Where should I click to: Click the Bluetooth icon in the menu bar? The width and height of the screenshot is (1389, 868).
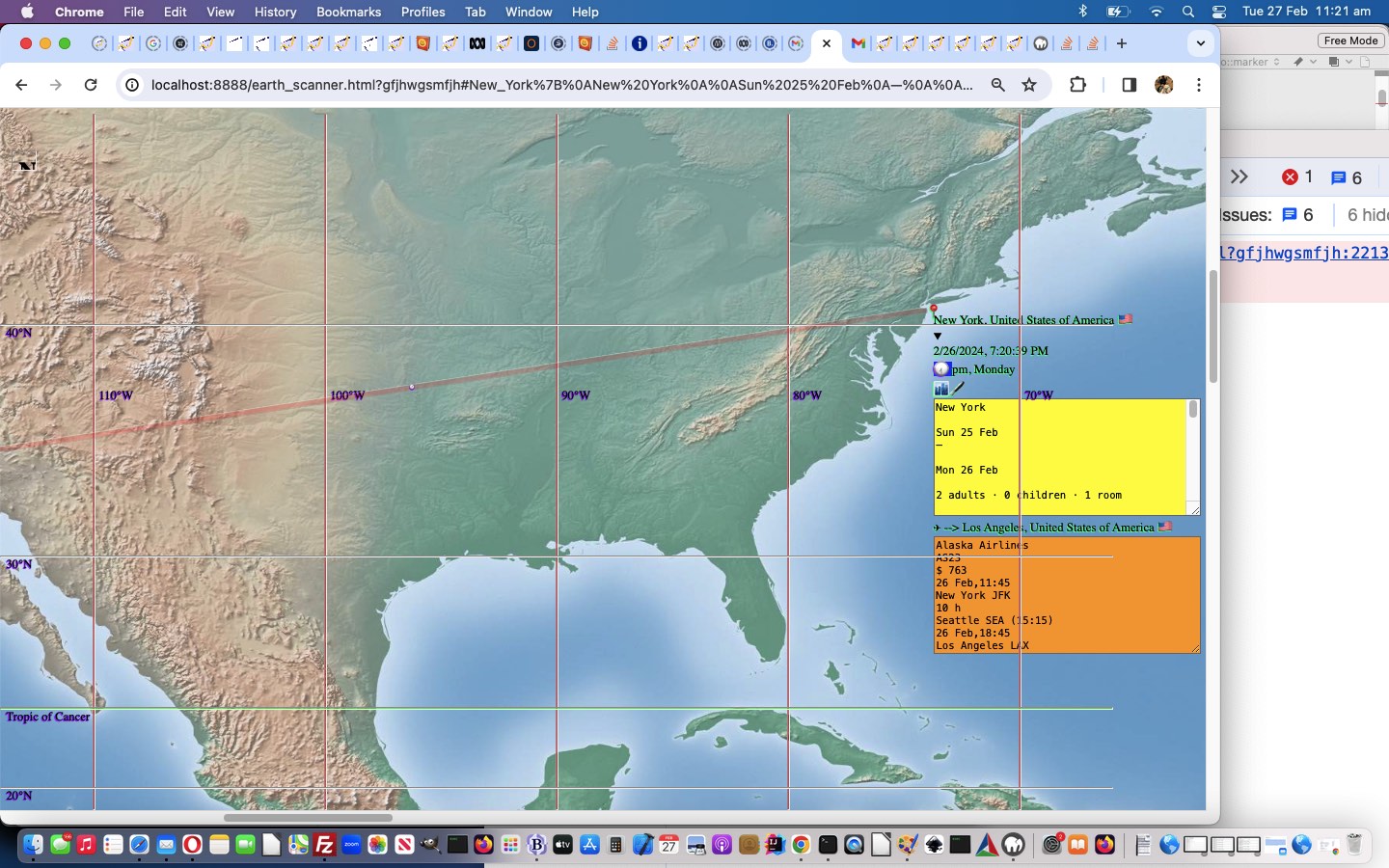tap(1082, 12)
